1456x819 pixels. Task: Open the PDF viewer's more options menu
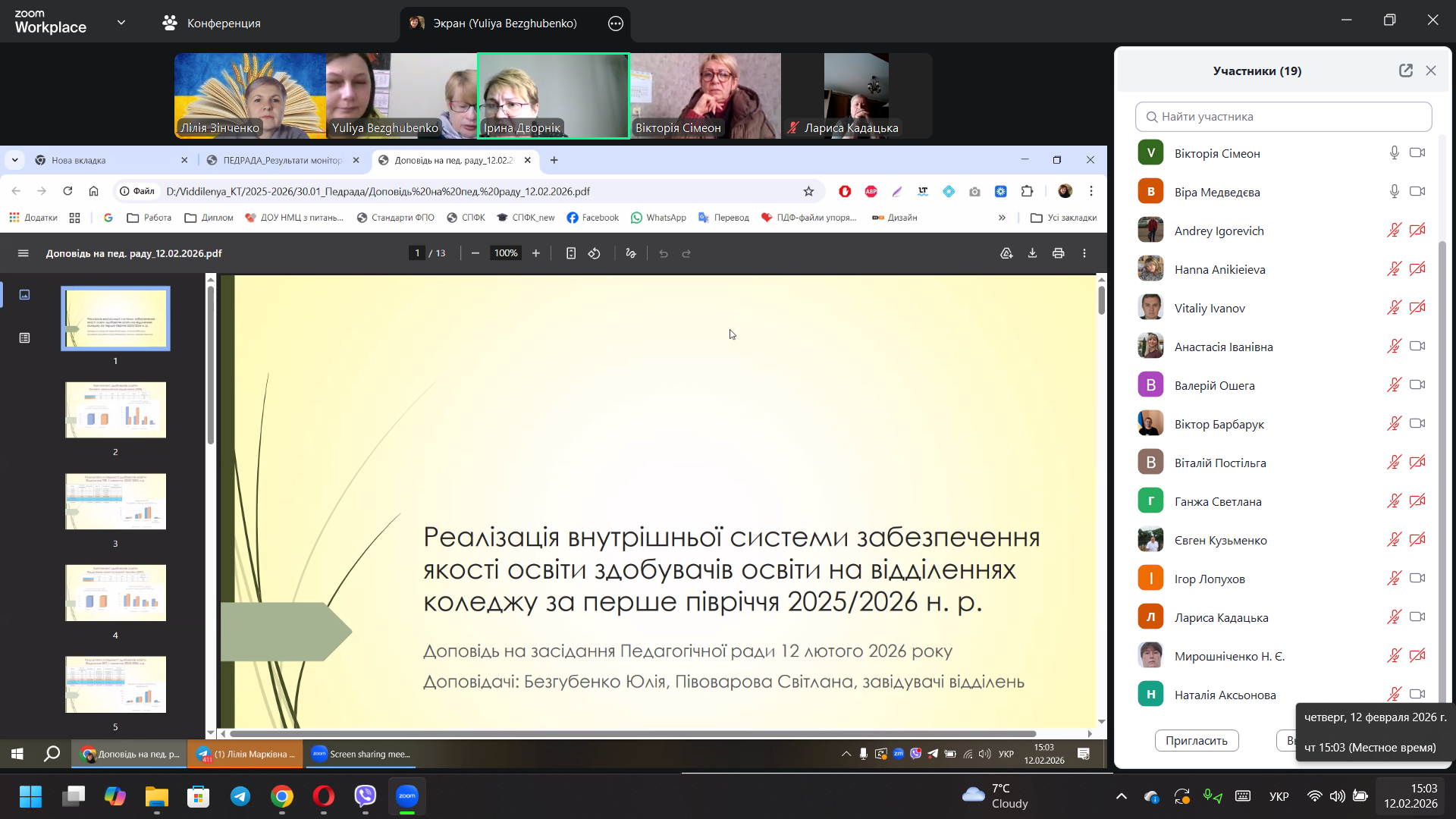coord(1084,253)
